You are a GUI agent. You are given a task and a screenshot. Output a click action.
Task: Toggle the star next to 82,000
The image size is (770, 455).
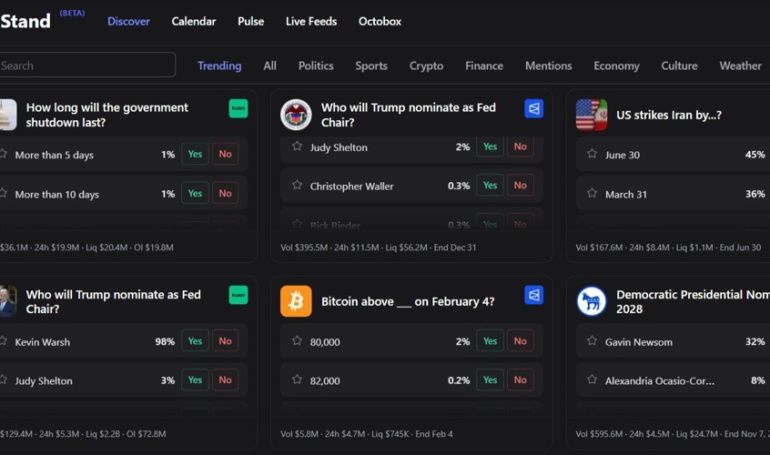(x=297, y=380)
